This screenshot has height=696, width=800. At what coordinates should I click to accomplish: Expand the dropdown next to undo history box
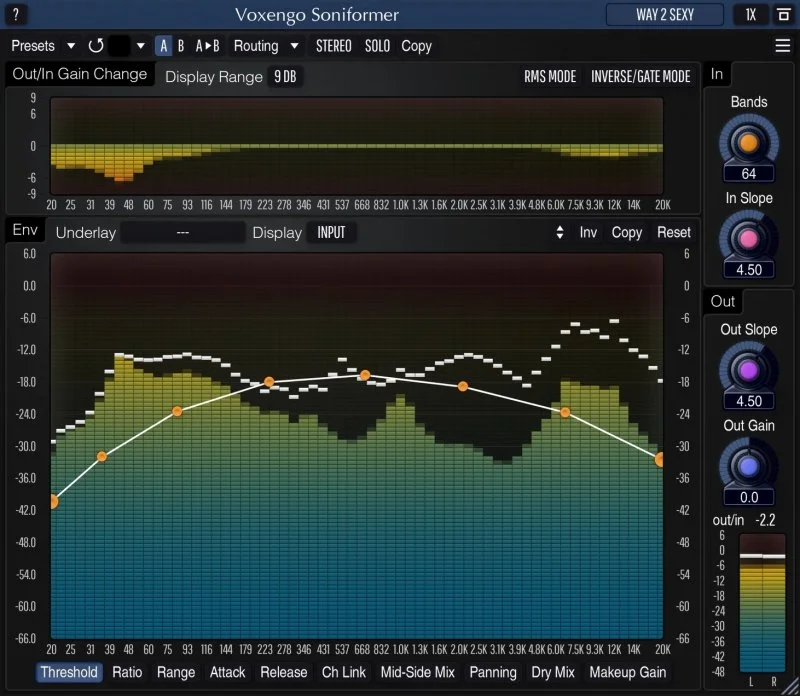click(140, 46)
